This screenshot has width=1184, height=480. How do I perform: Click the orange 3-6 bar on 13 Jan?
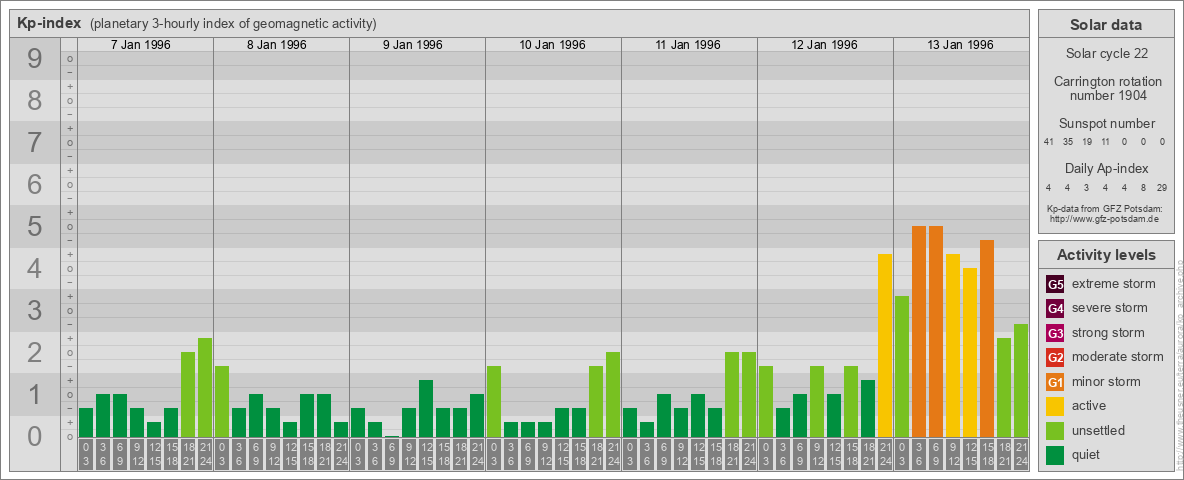919,331
